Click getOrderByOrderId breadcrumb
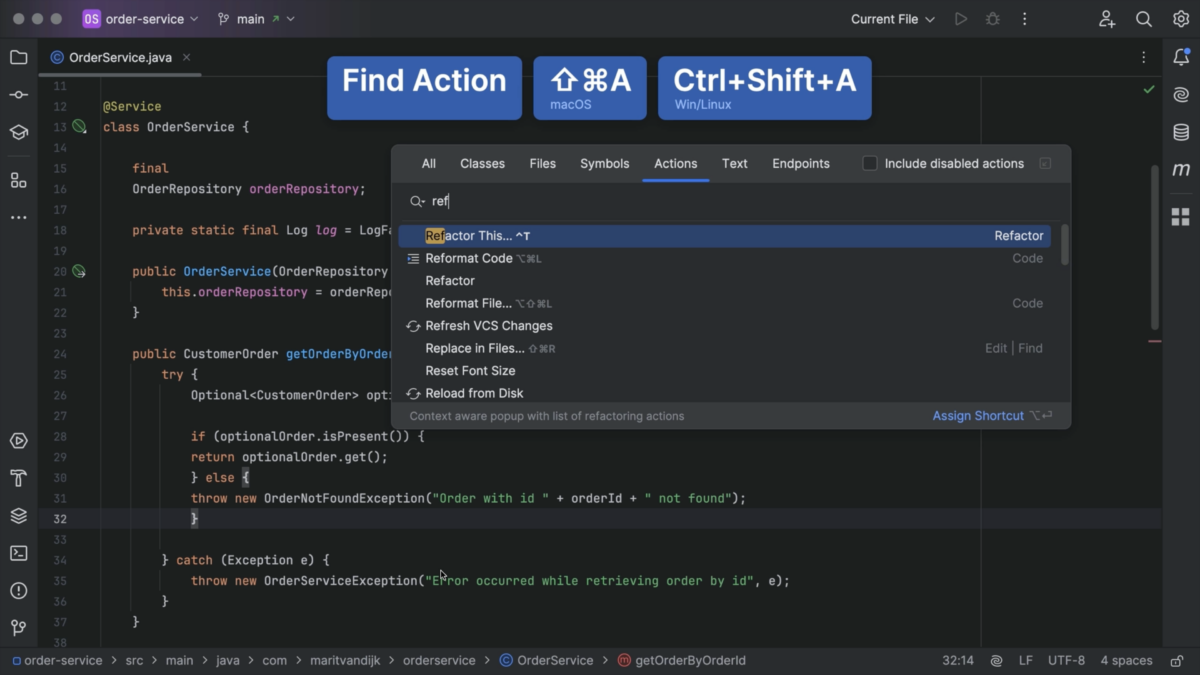 click(x=682, y=661)
